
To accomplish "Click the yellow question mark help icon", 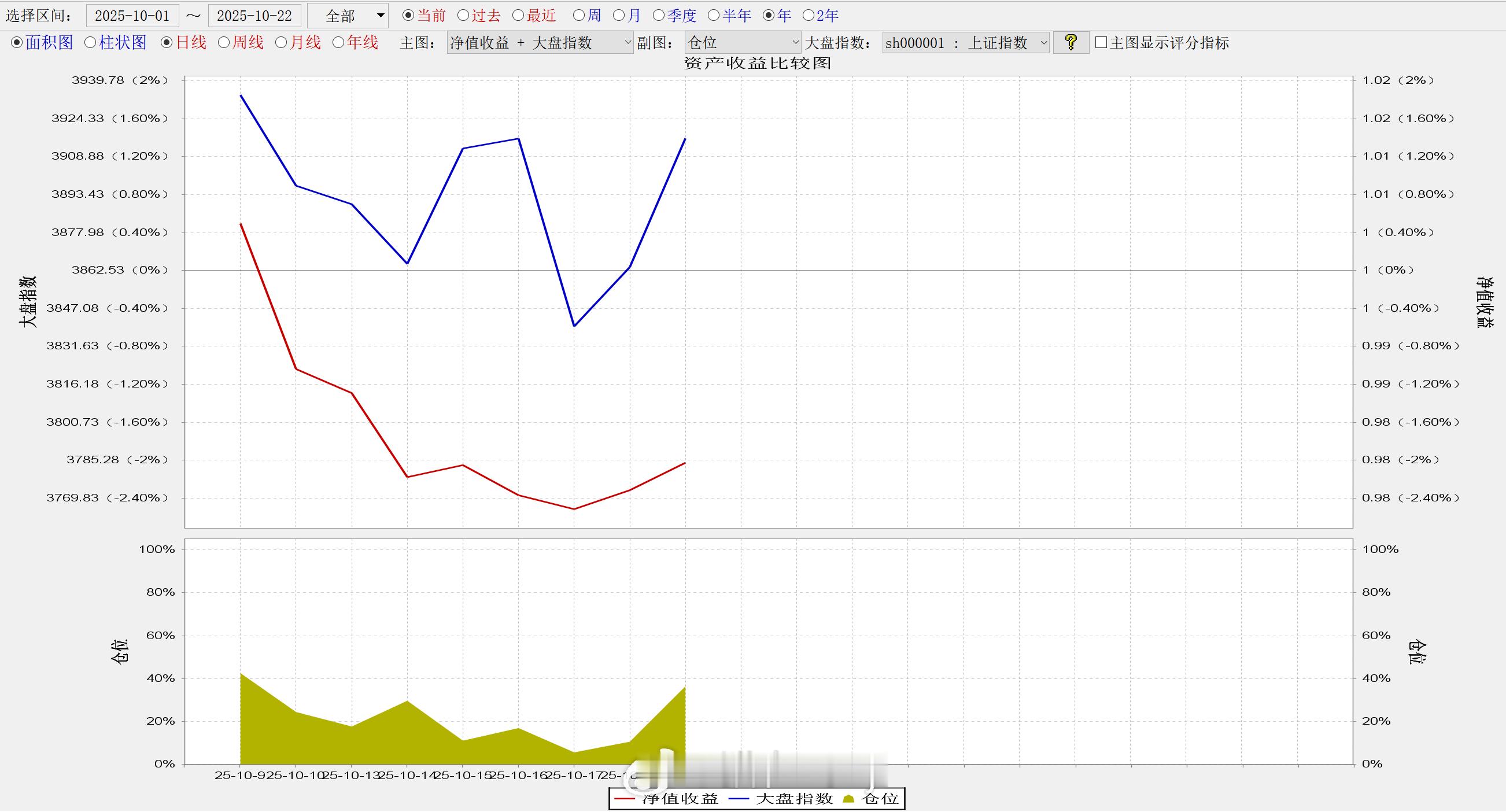I will coord(1071,43).
